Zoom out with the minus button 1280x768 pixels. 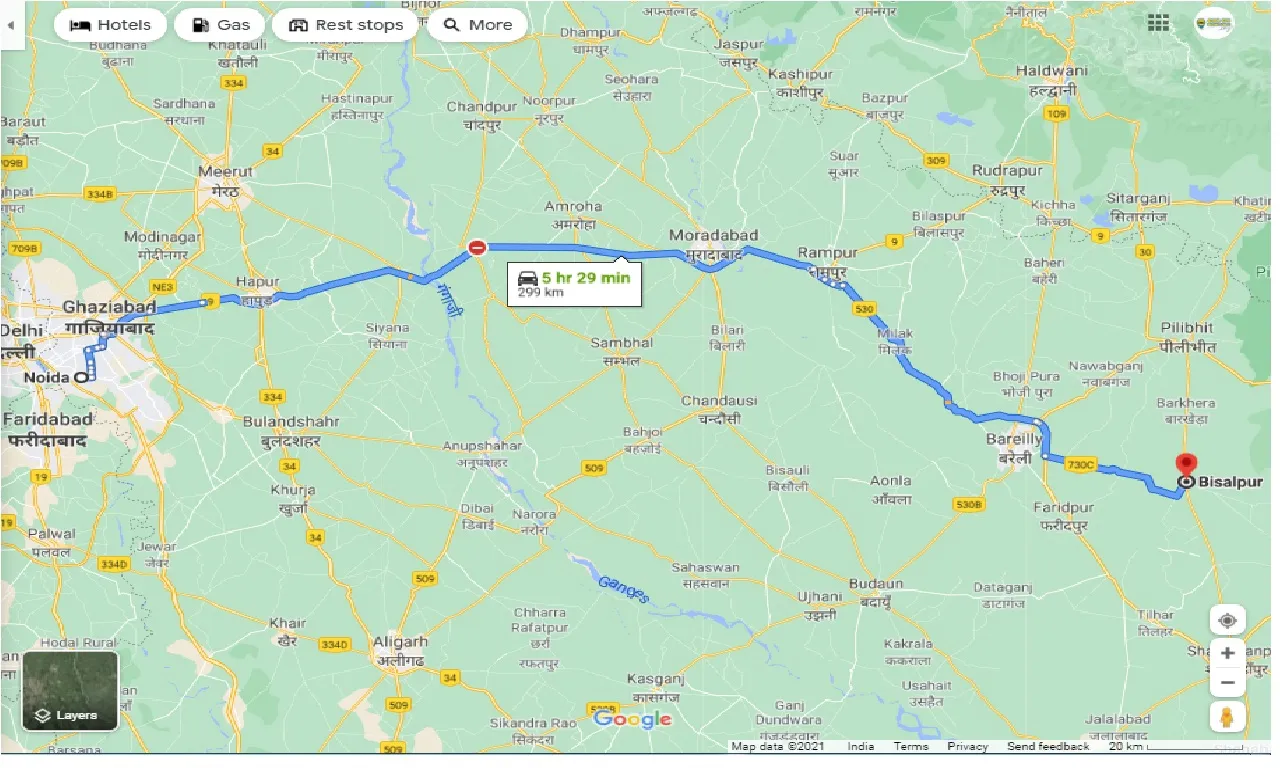tap(1227, 684)
